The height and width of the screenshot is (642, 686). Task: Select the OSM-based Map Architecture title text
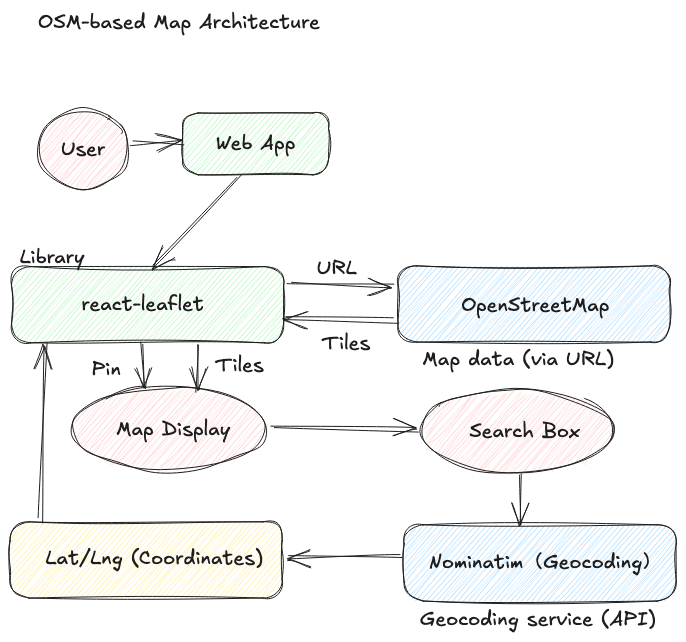tap(179, 23)
